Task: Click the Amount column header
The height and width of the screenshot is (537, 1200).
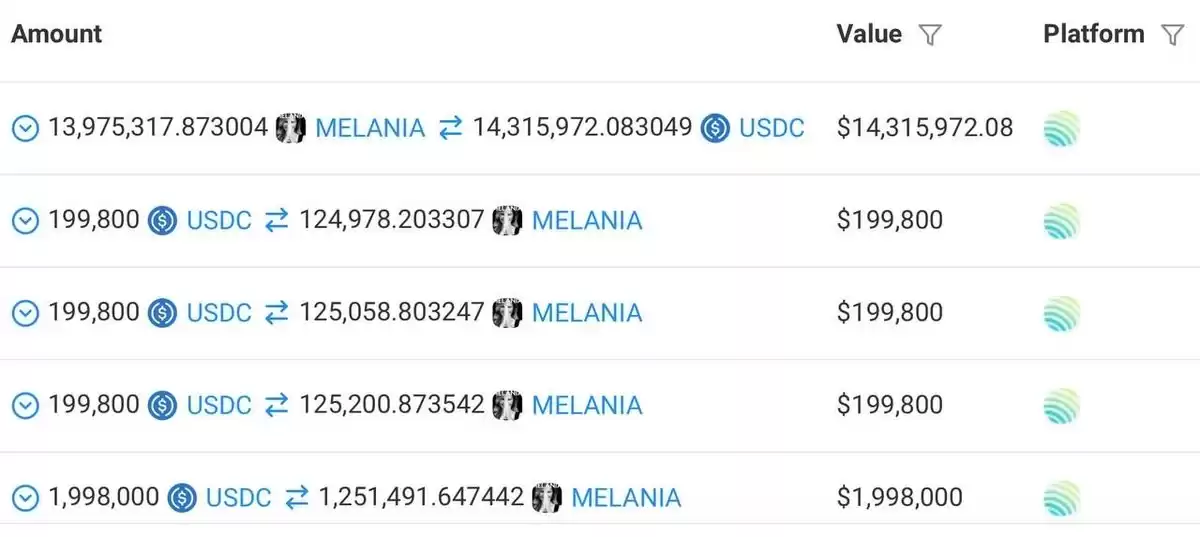Action: tap(57, 34)
